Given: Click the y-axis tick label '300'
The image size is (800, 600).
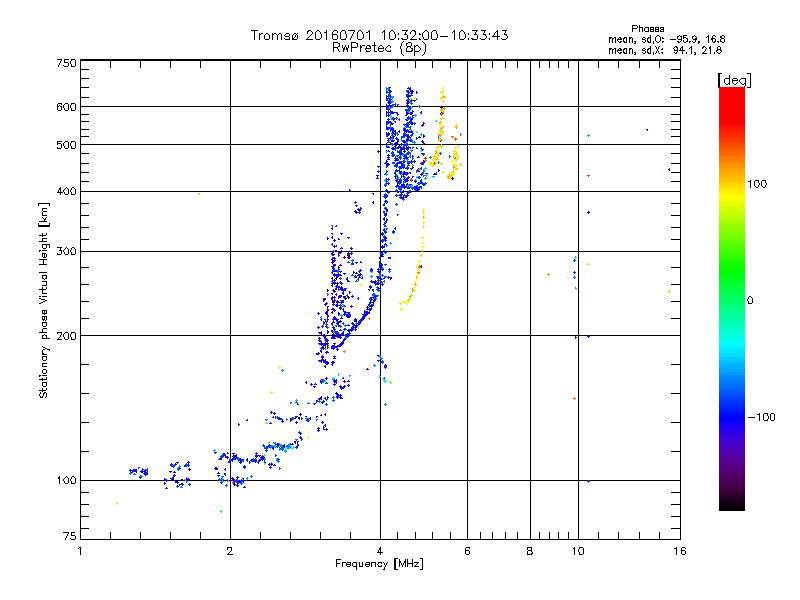Looking at the screenshot, I should pos(66,251).
